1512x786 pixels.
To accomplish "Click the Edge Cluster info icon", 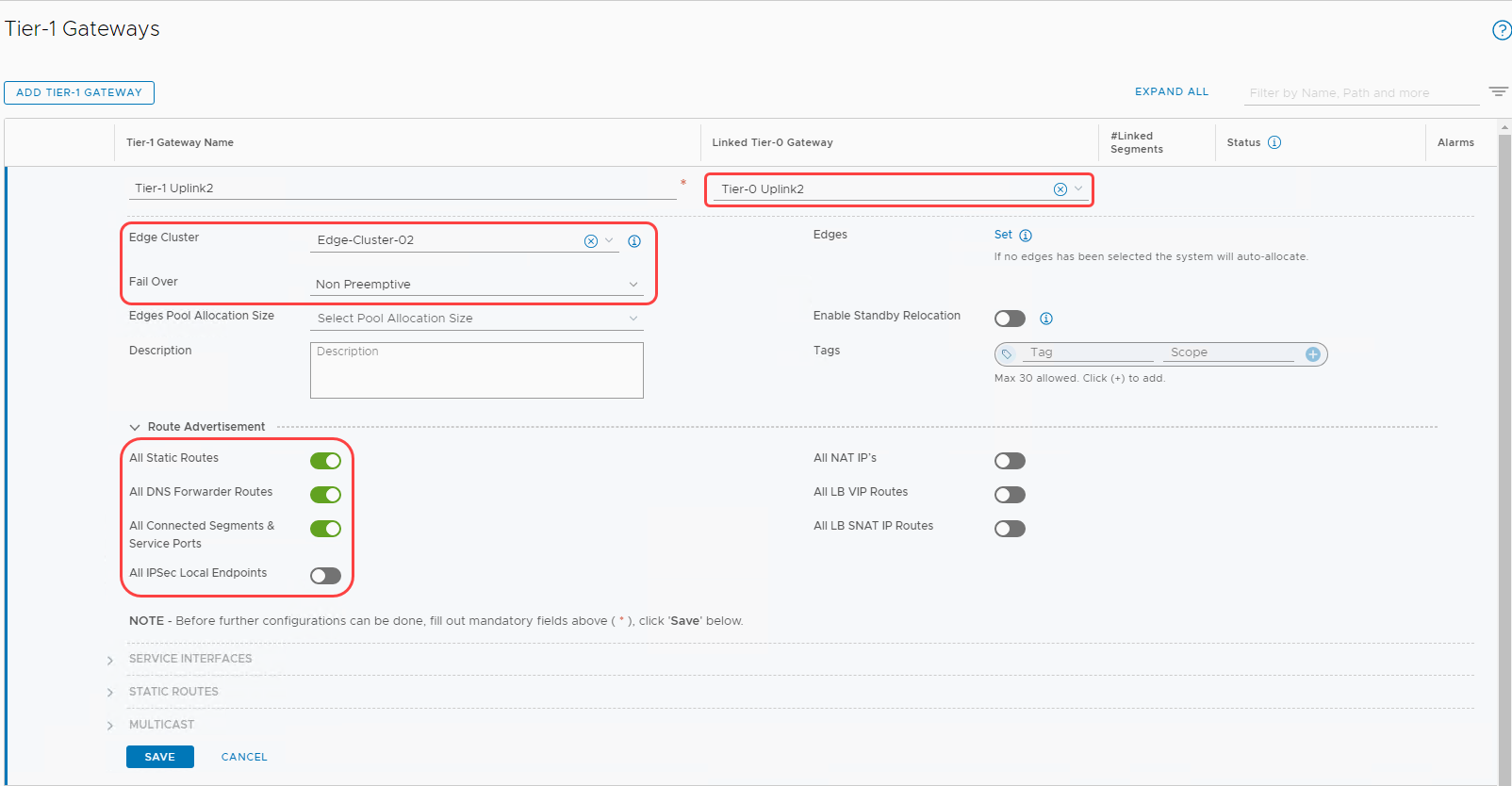I will click(634, 241).
